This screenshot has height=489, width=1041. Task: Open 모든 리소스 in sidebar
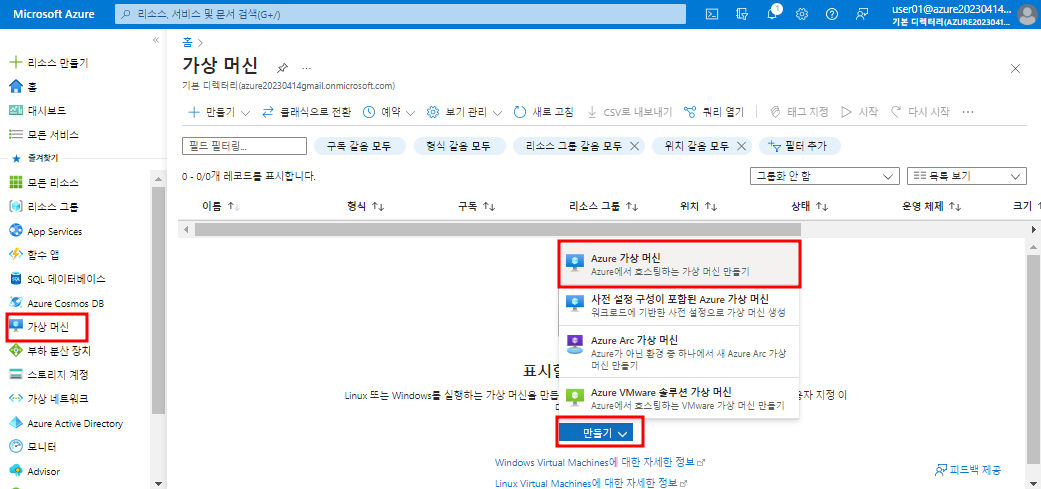tap(44, 182)
